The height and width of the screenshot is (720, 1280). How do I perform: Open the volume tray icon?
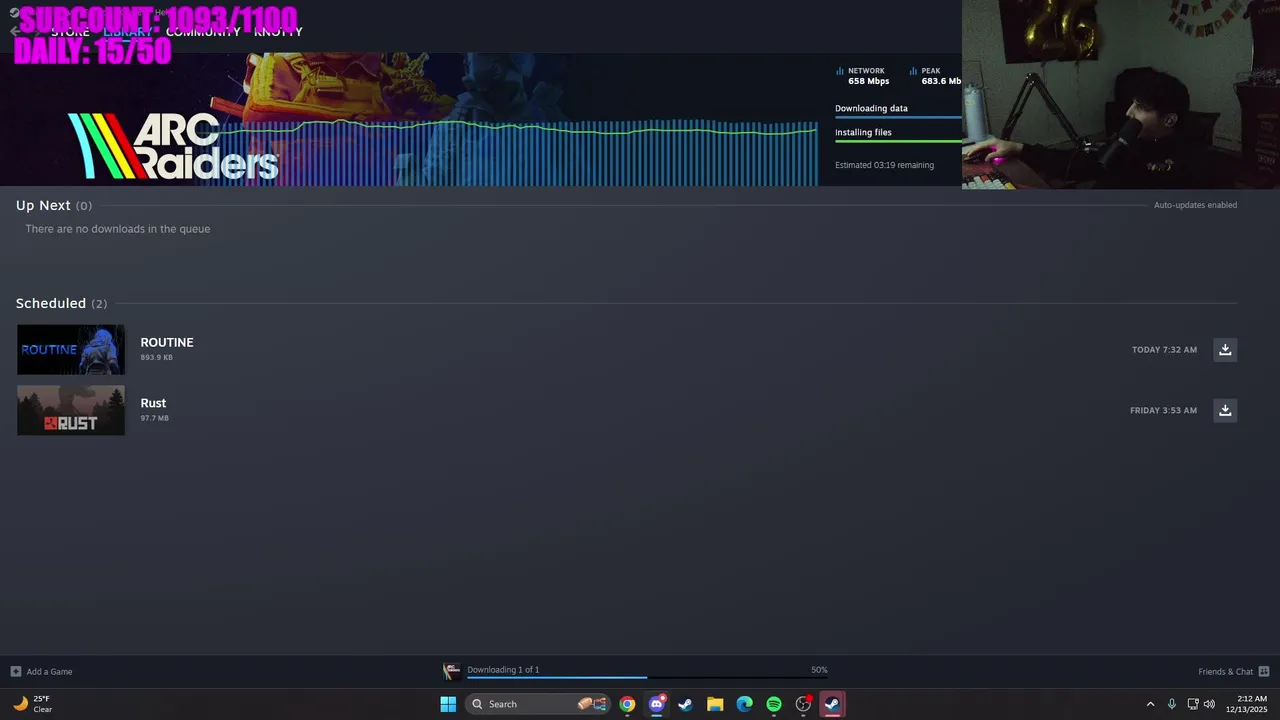coord(1209,704)
